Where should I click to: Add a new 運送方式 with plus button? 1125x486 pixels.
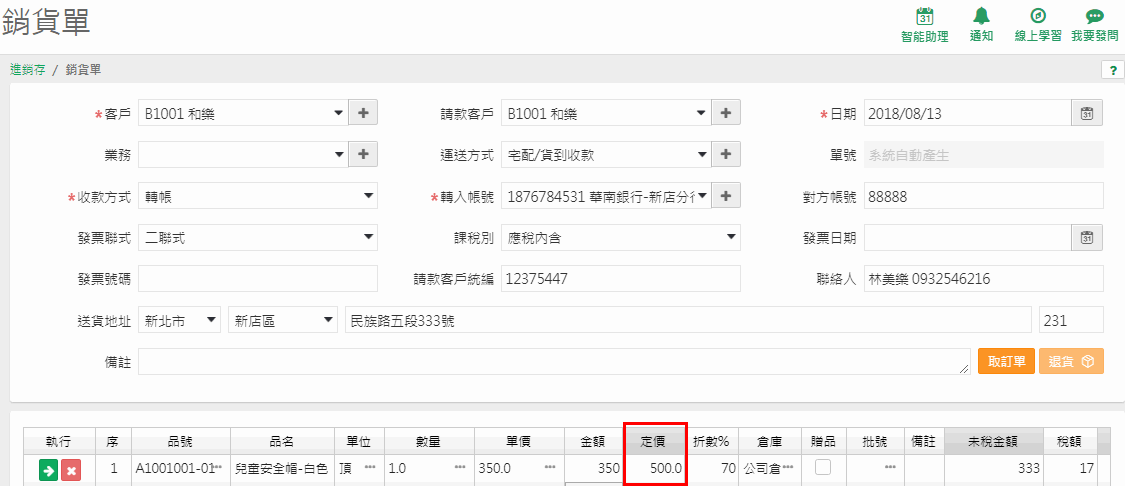point(725,154)
